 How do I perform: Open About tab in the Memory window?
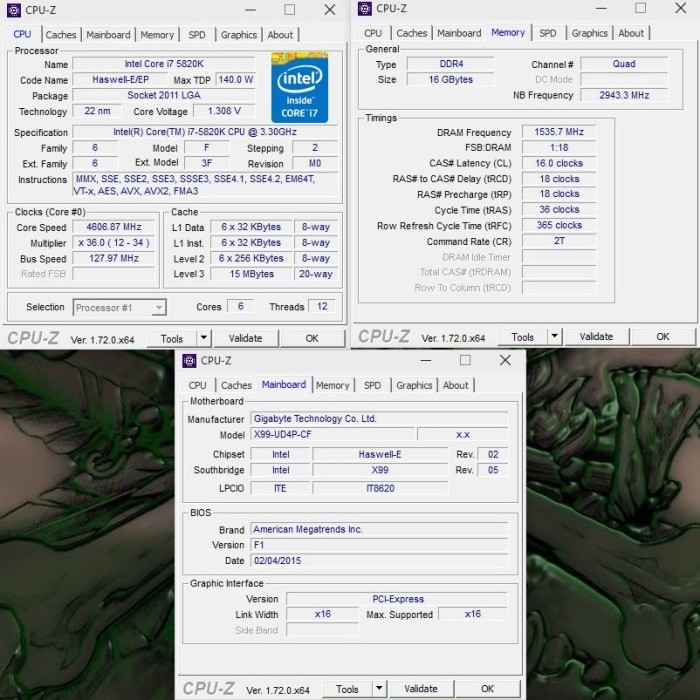click(x=631, y=33)
